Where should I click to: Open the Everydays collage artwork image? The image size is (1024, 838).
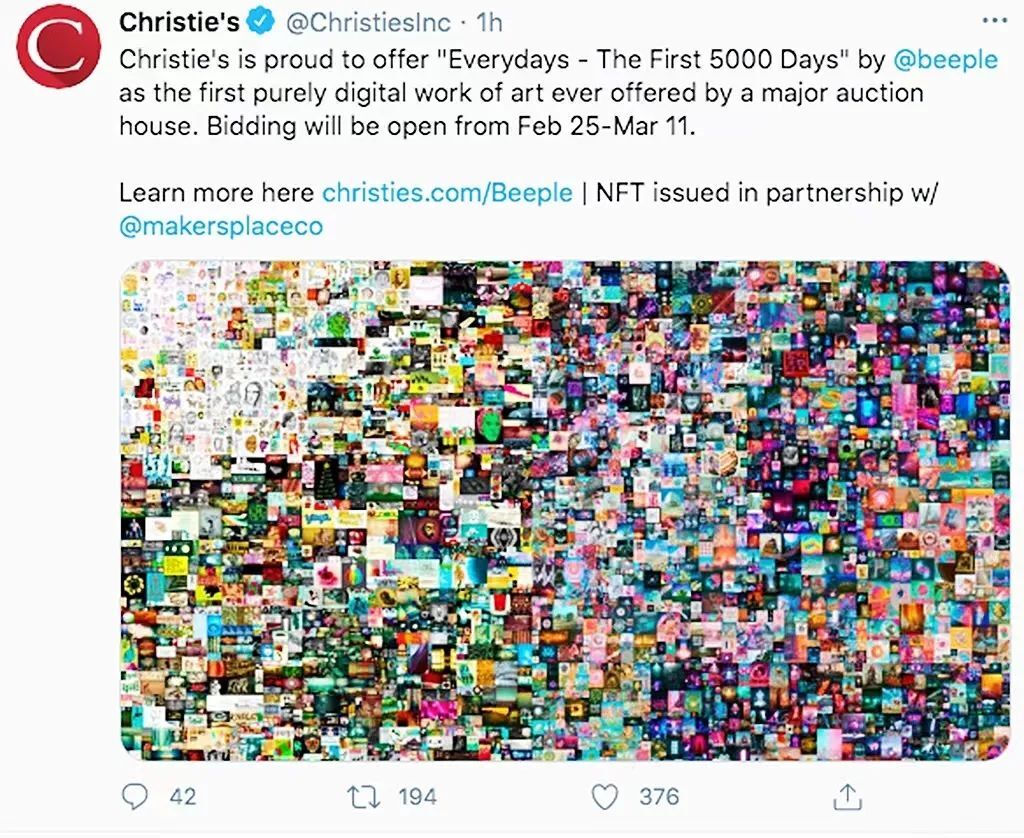coord(566,510)
